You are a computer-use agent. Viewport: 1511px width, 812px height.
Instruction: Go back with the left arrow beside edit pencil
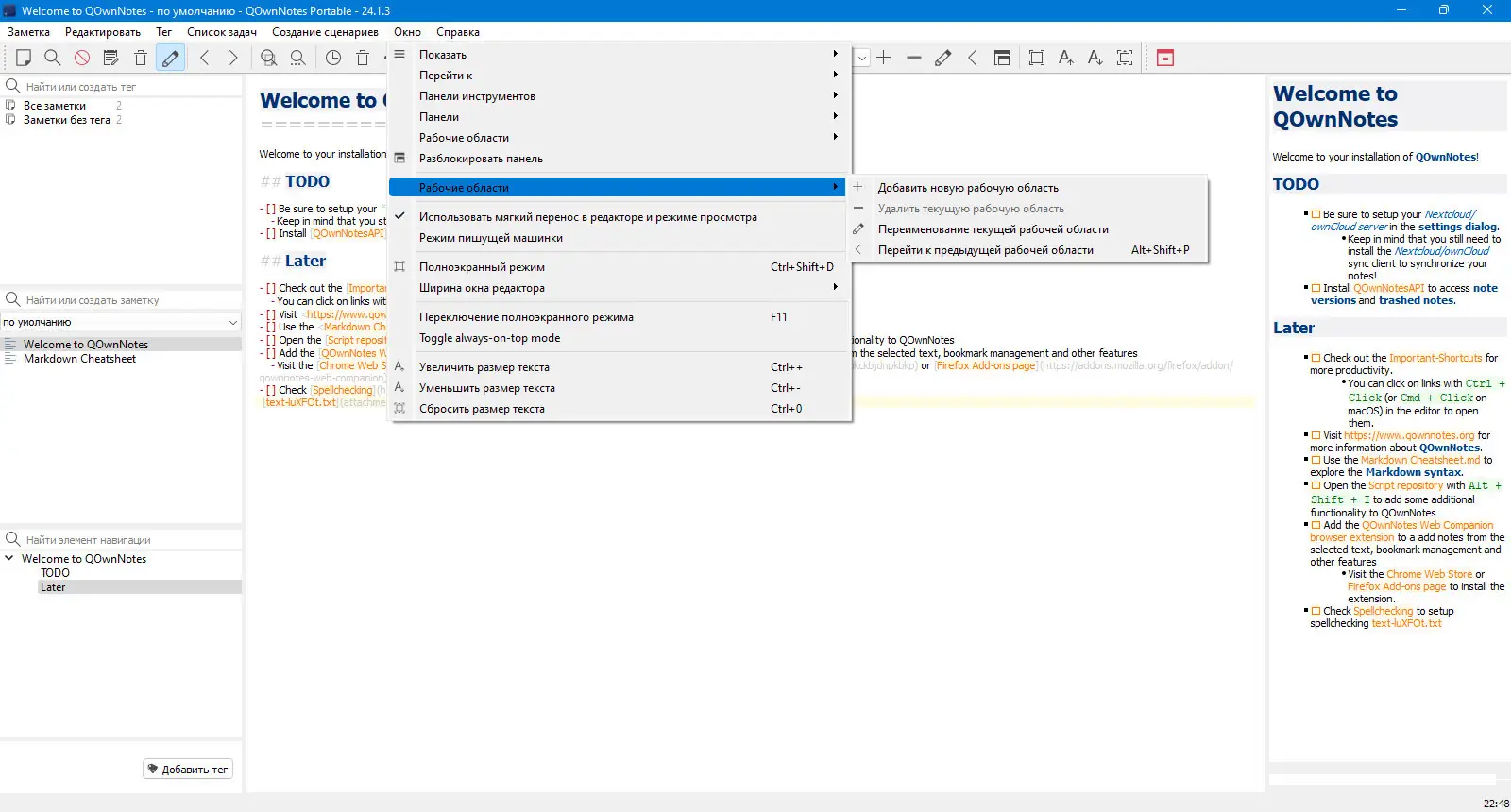click(x=205, y=58)
